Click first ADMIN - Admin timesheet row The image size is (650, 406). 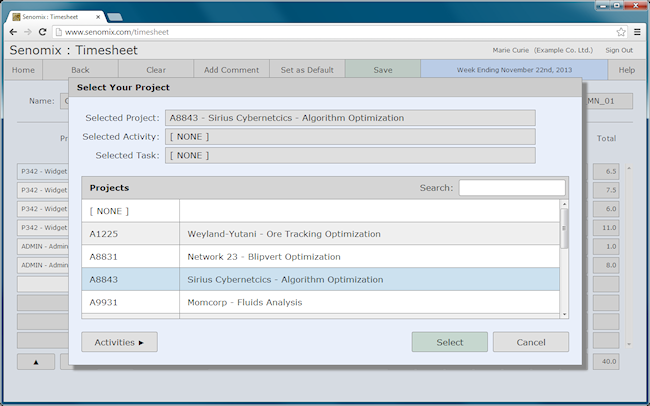43,246
